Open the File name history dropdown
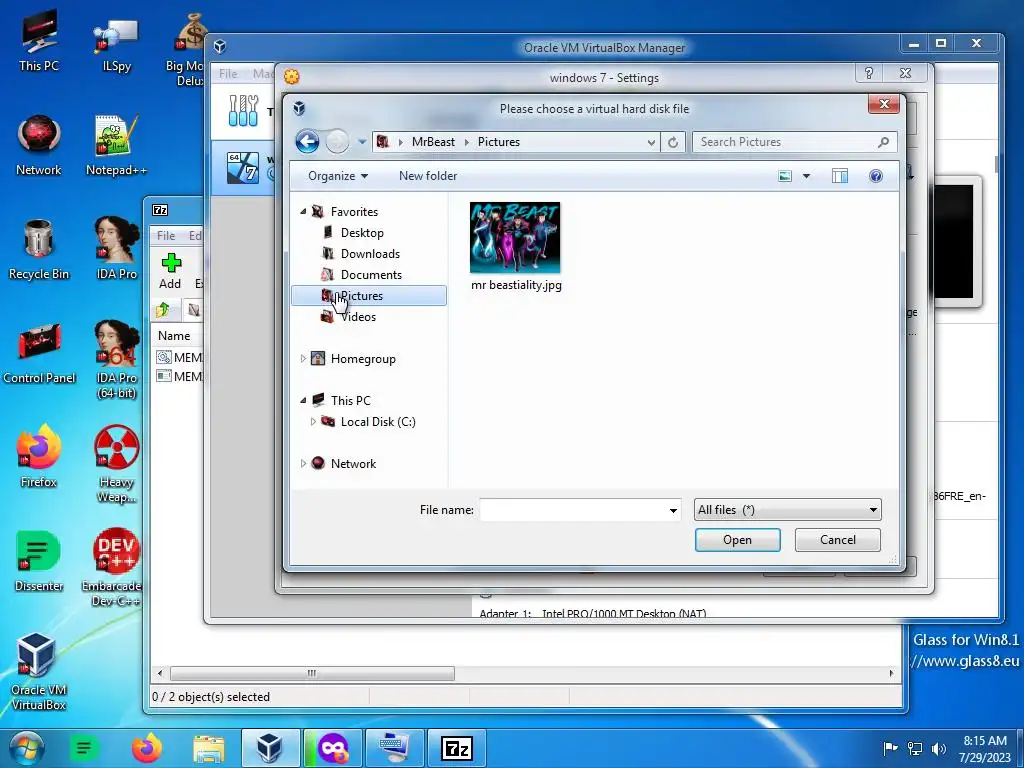Viewport: 1024px width, 768px height. 673,510
